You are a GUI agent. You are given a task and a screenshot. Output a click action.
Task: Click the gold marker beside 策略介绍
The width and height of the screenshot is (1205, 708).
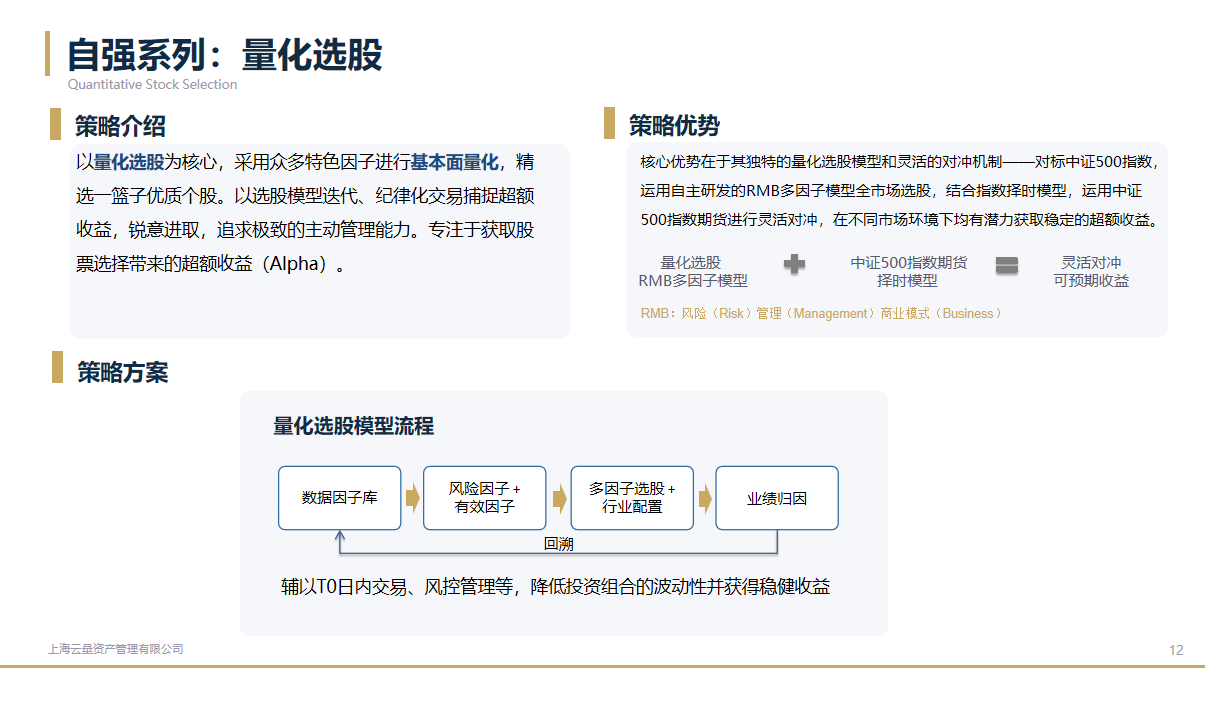[55, 125]
